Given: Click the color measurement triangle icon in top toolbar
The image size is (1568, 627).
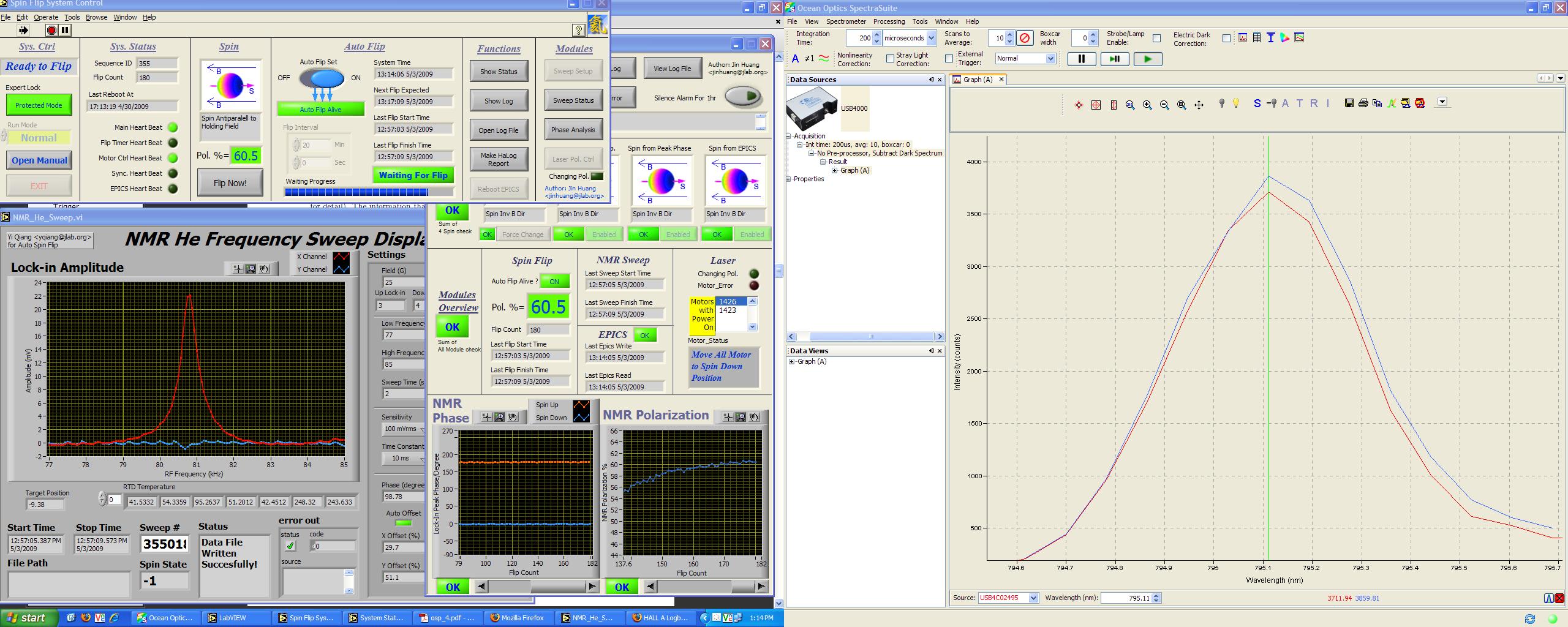Looking at the screenshot, I should coord(1285,38).
